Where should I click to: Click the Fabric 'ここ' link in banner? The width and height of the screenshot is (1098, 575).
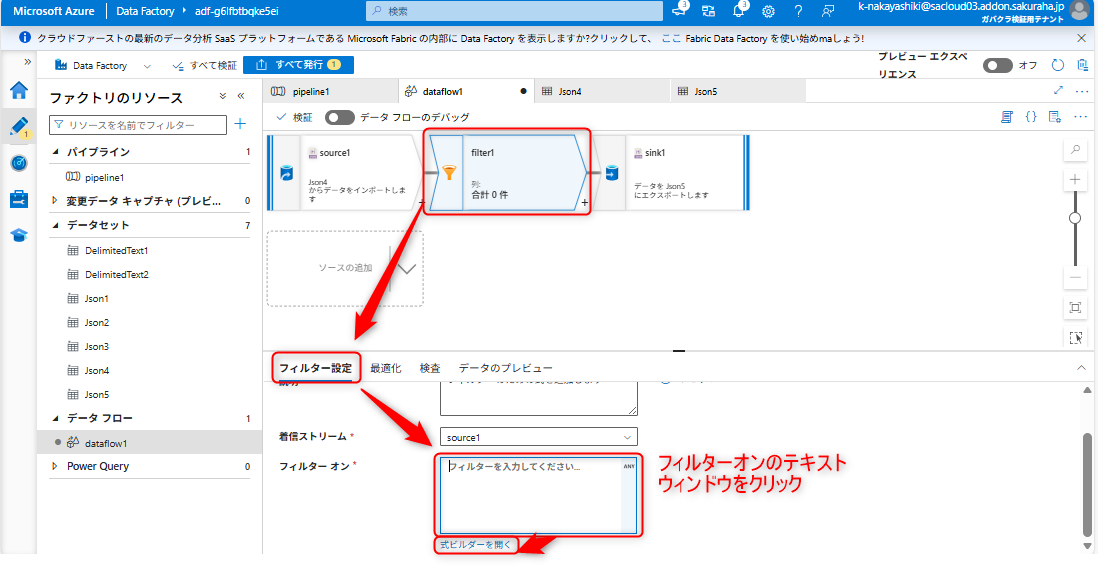pyautogui.click(x=671, y=39)
